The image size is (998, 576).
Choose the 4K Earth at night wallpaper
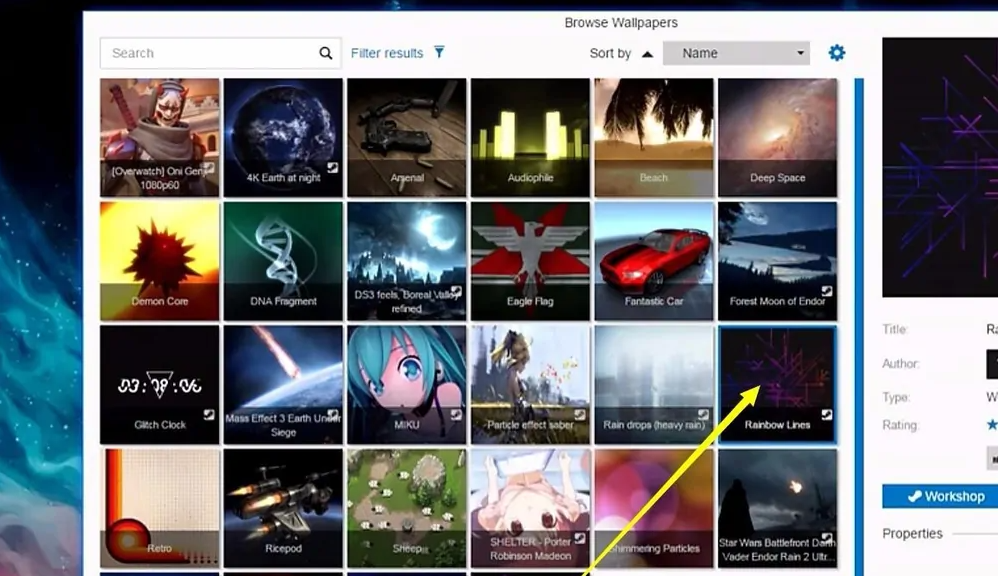pos(283,137)
